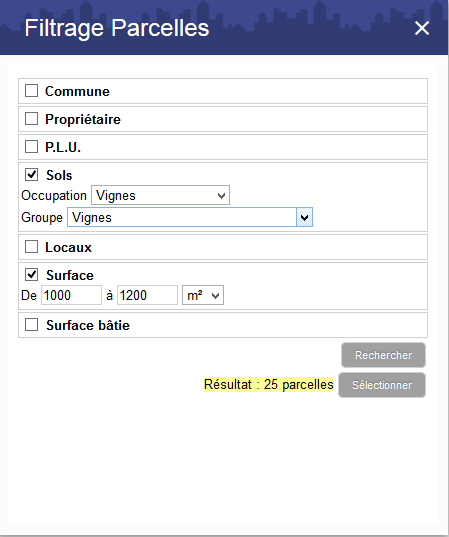449x537 pixels.
Task: Click the Propriétaire section label
Action: (x=83, y=120)
